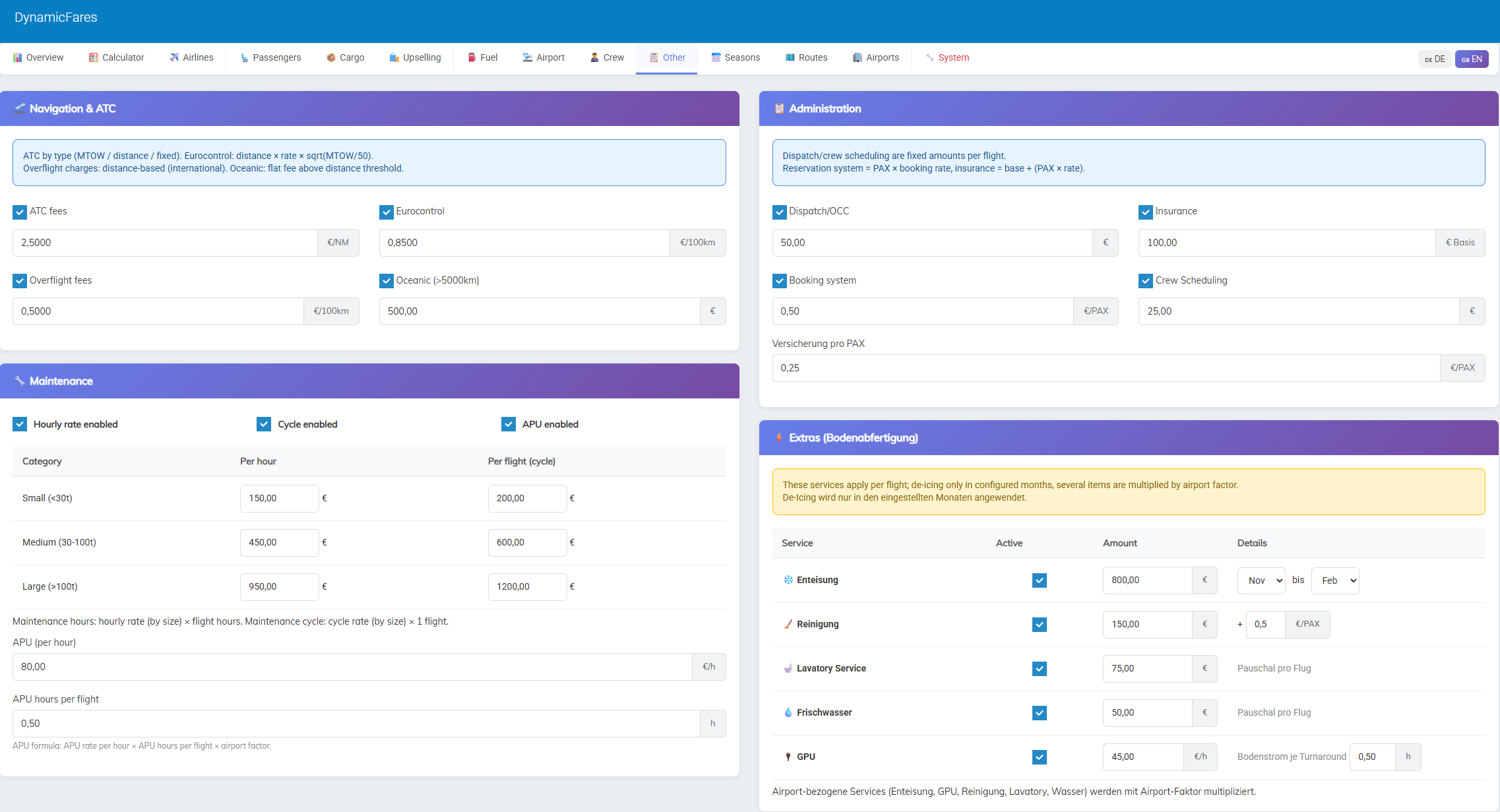1500x812 pixels.
Task: Click the ATC fees amount field
Action: (165, 243)
